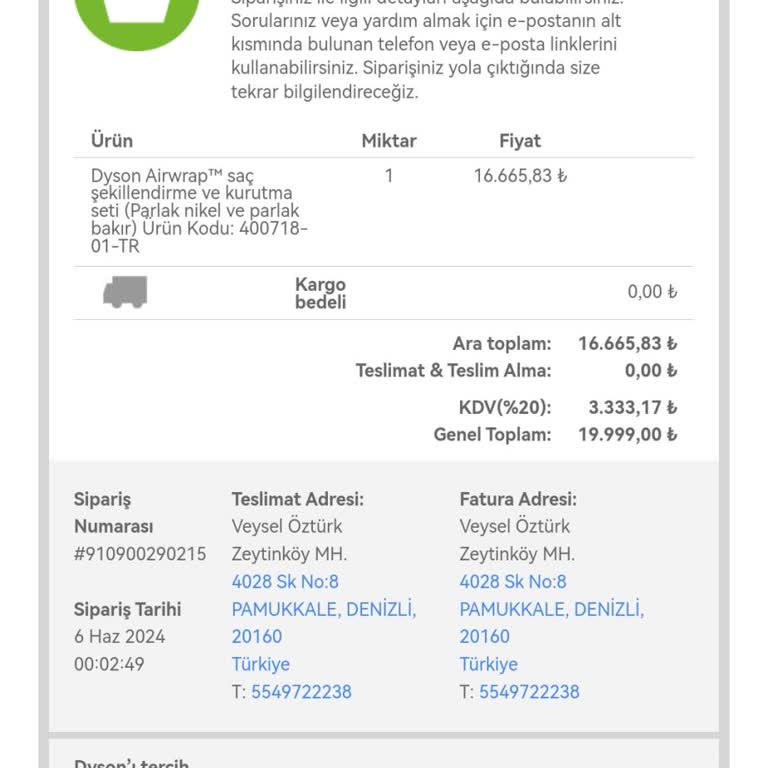Tap phone number under Fatura Adresi

pos(529,692)
